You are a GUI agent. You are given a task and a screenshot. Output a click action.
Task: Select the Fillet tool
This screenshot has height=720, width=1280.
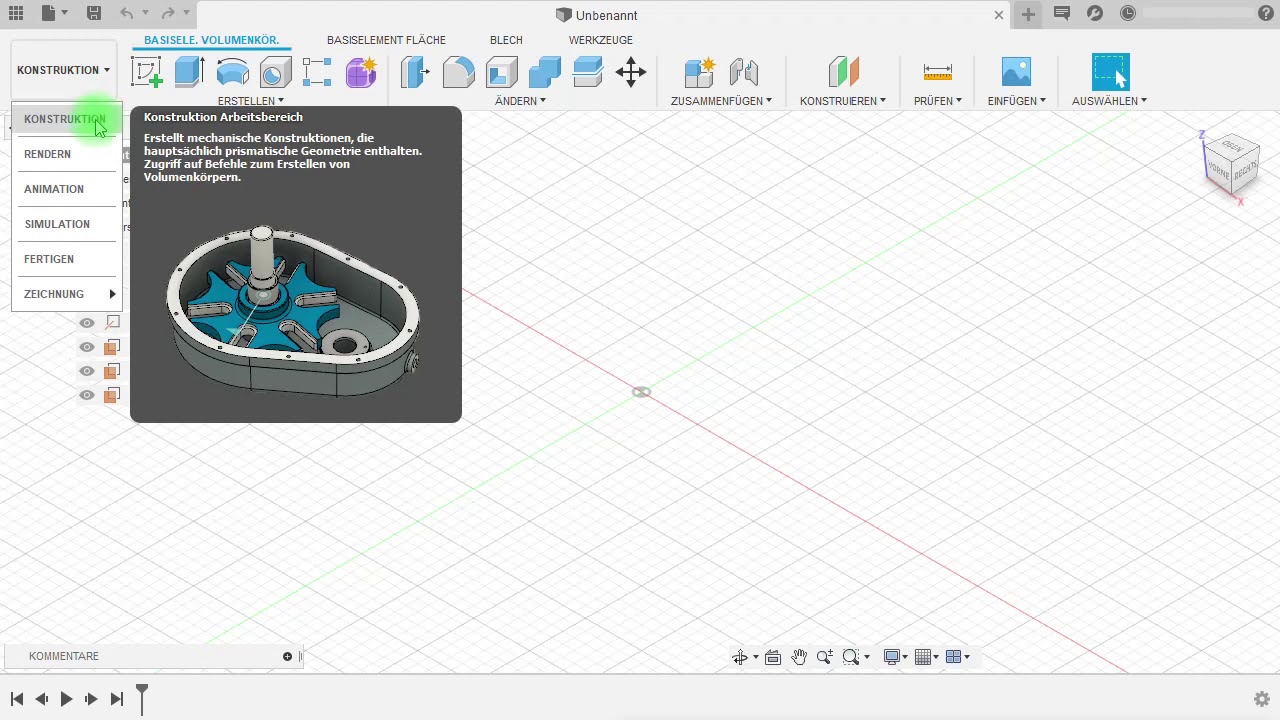coord(458,72)
